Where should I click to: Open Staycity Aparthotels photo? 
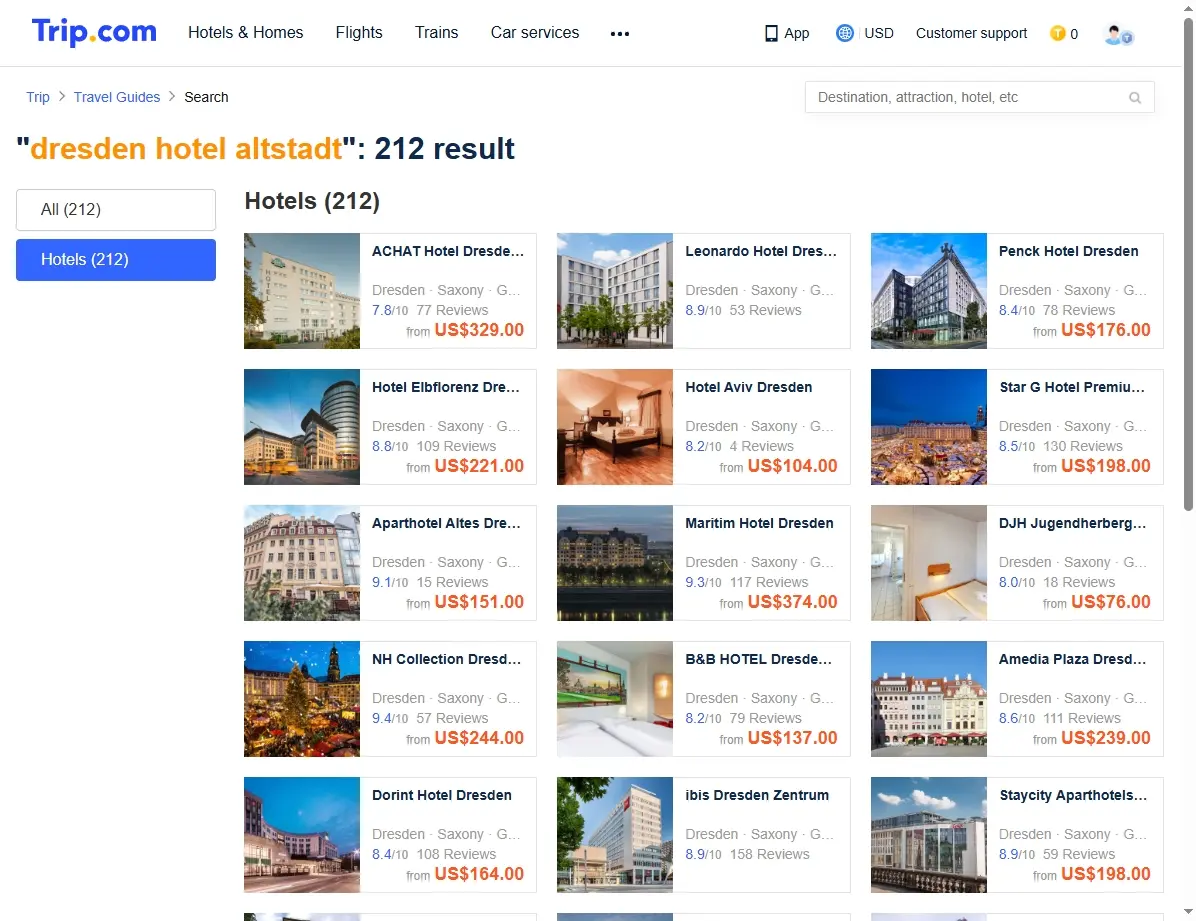pyautogui.click(x=928, y=835)
